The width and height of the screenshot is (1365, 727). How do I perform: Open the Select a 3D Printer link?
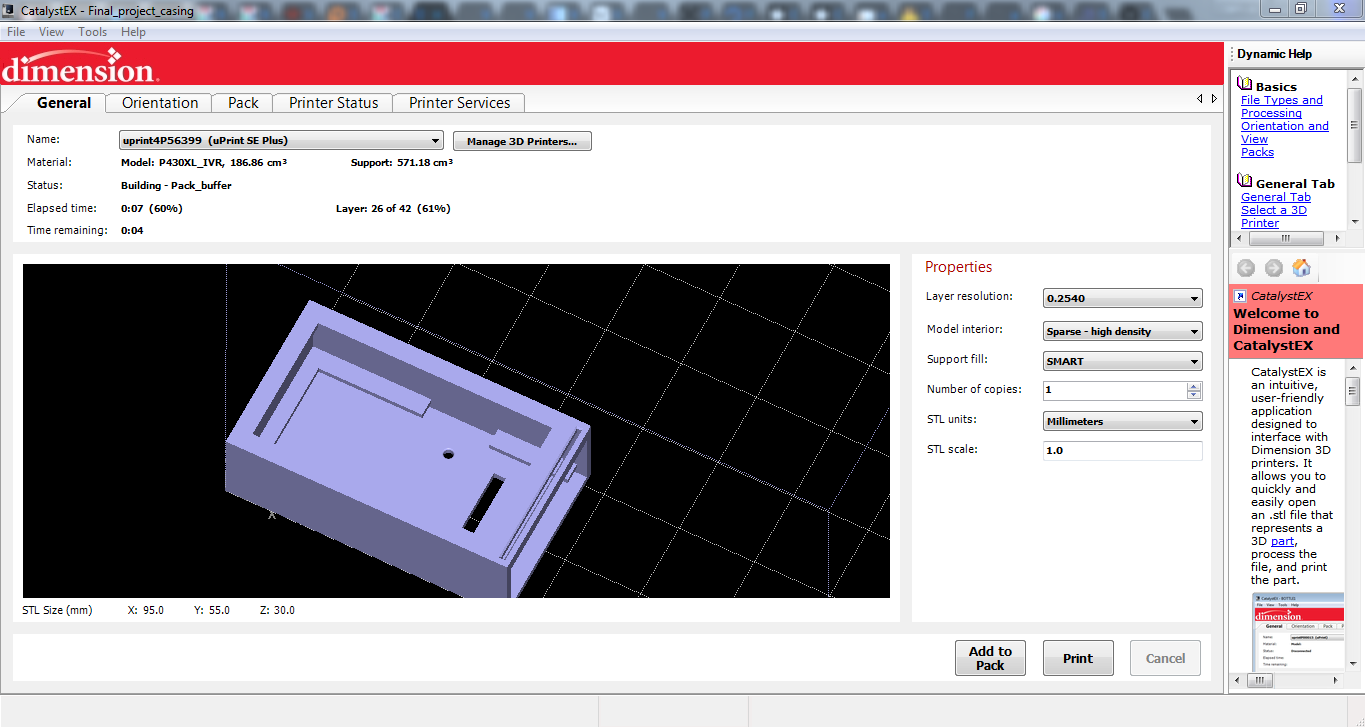1273,216
